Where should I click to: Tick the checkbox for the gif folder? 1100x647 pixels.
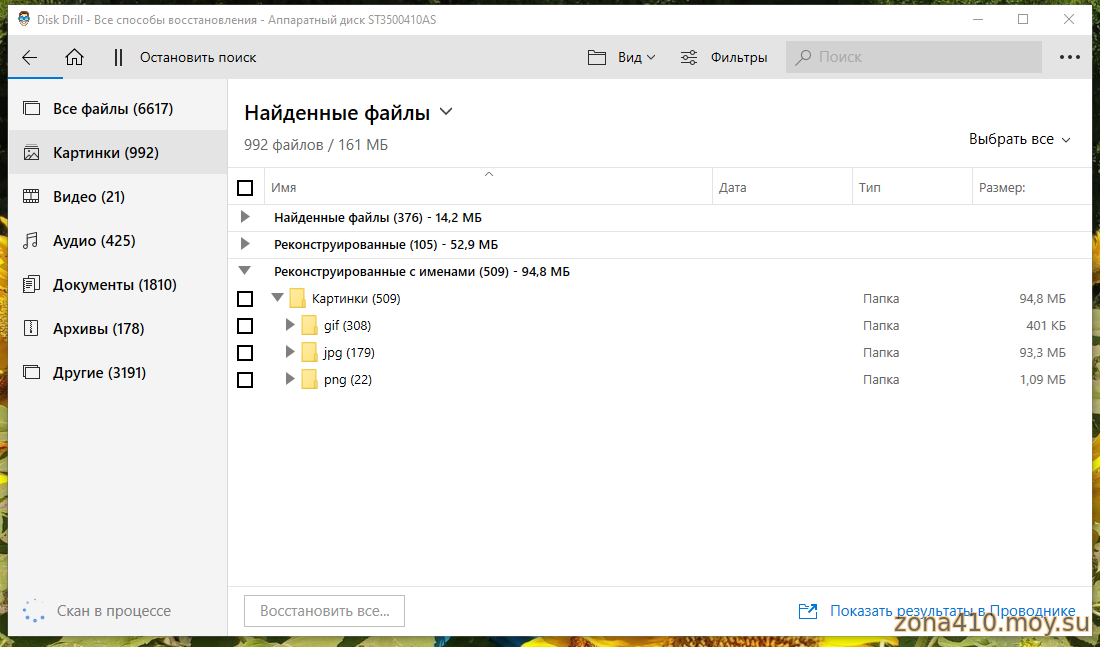pos(245,326)
